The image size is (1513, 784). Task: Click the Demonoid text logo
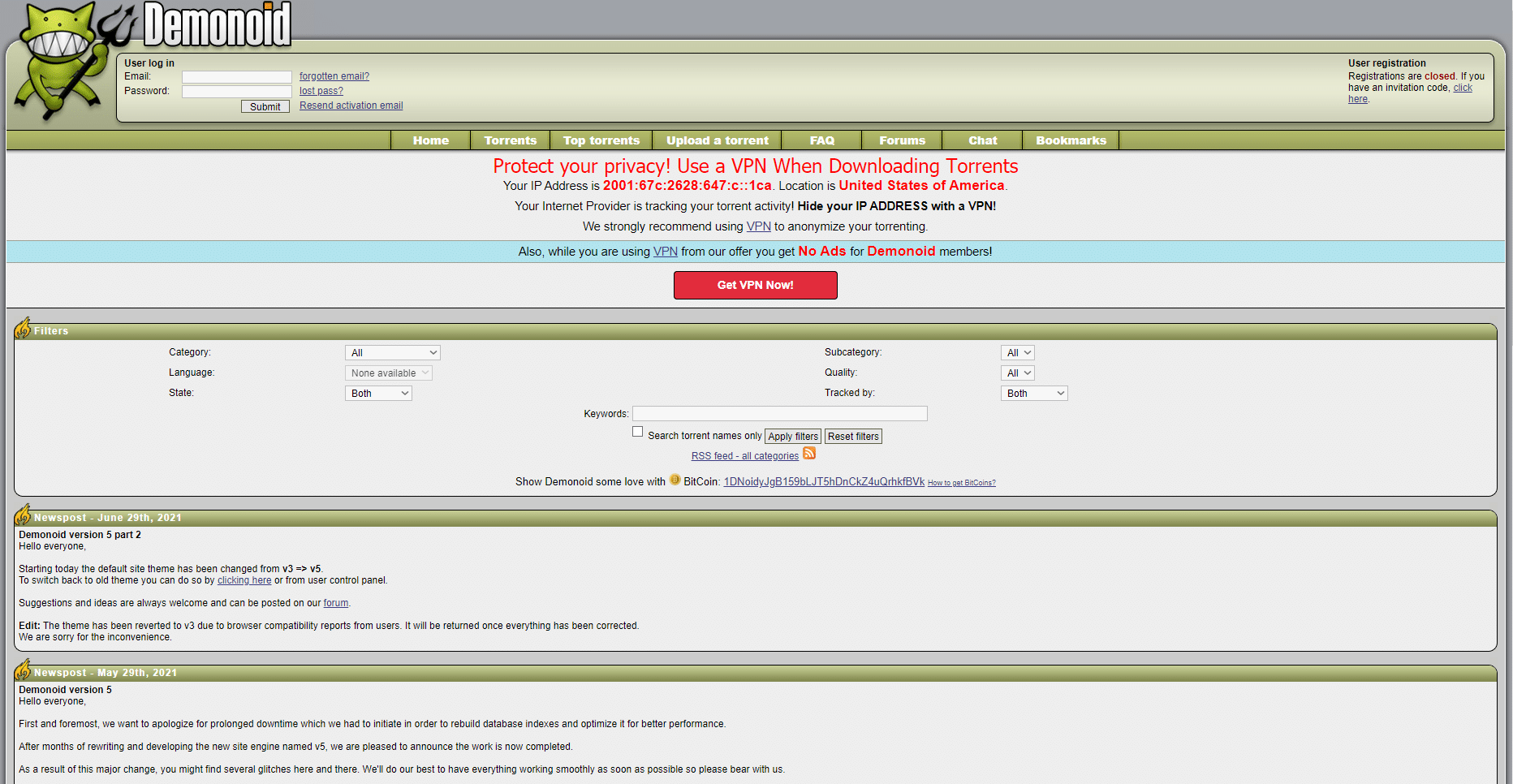click(217, 24)
